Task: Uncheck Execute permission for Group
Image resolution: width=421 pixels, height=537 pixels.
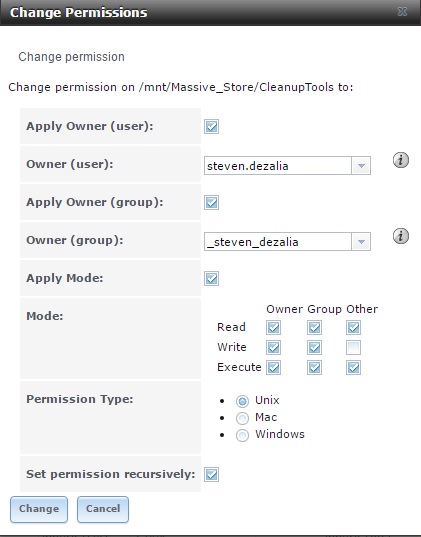Action: pyautogui.click(x=314, y=367)
